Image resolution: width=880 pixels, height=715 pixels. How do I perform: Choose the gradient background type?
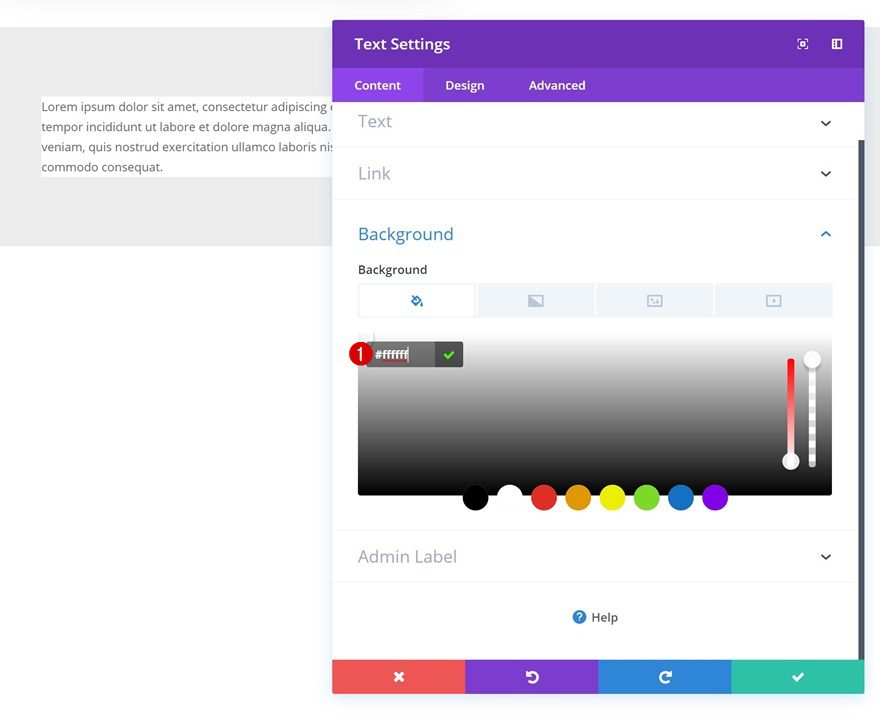coord(535,300)
